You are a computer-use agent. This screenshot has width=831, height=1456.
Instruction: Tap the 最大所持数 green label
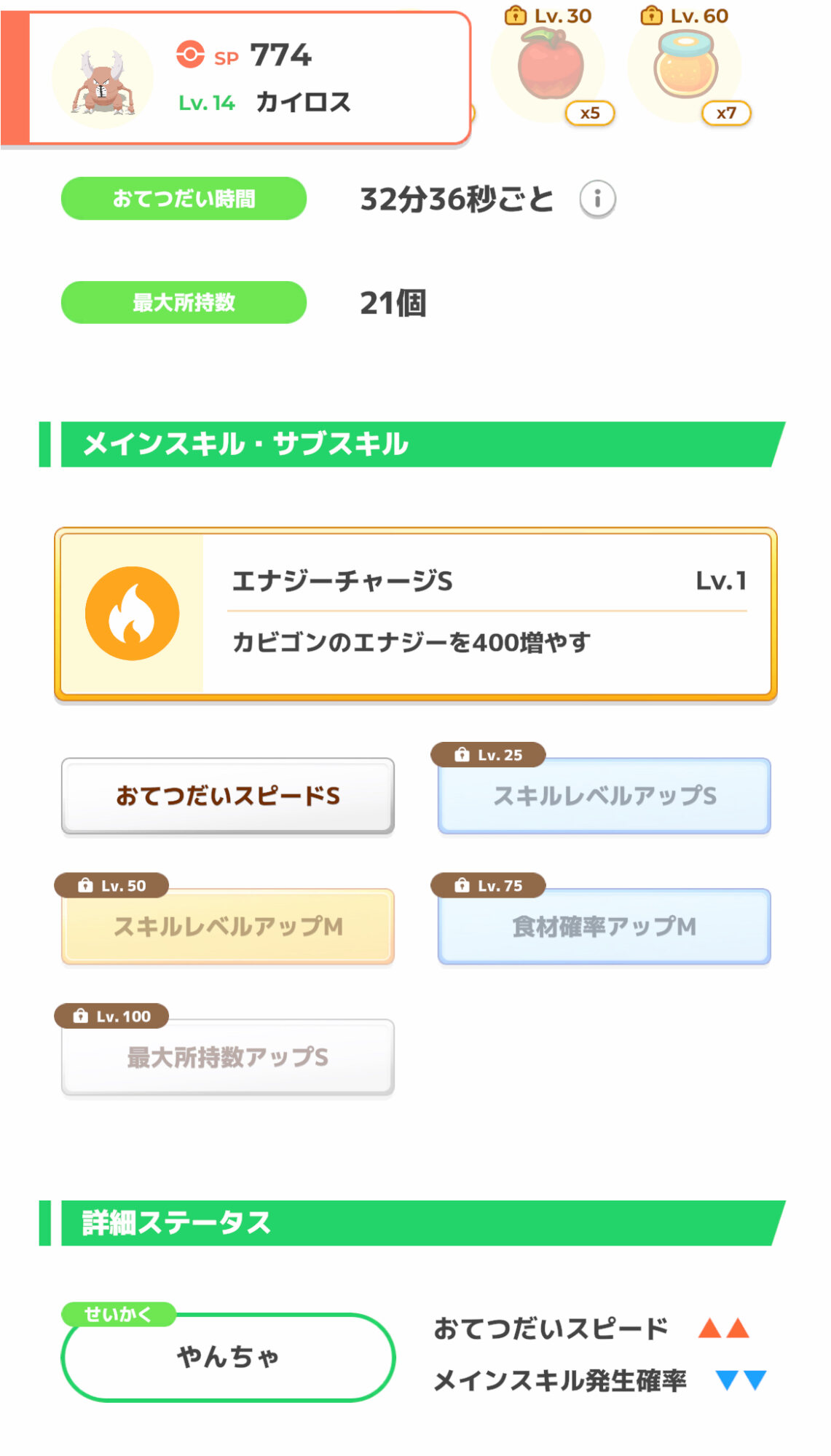click(184, 302)
